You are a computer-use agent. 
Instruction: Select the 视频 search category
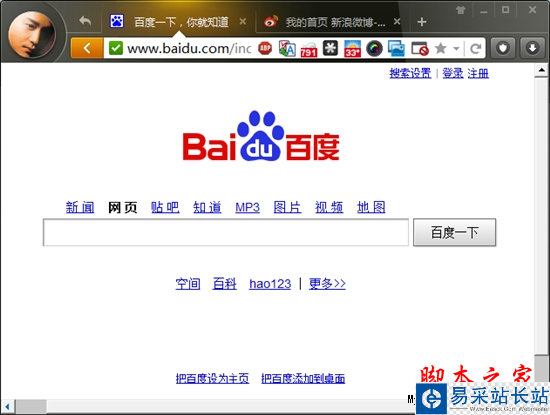(x=329, y=207)
